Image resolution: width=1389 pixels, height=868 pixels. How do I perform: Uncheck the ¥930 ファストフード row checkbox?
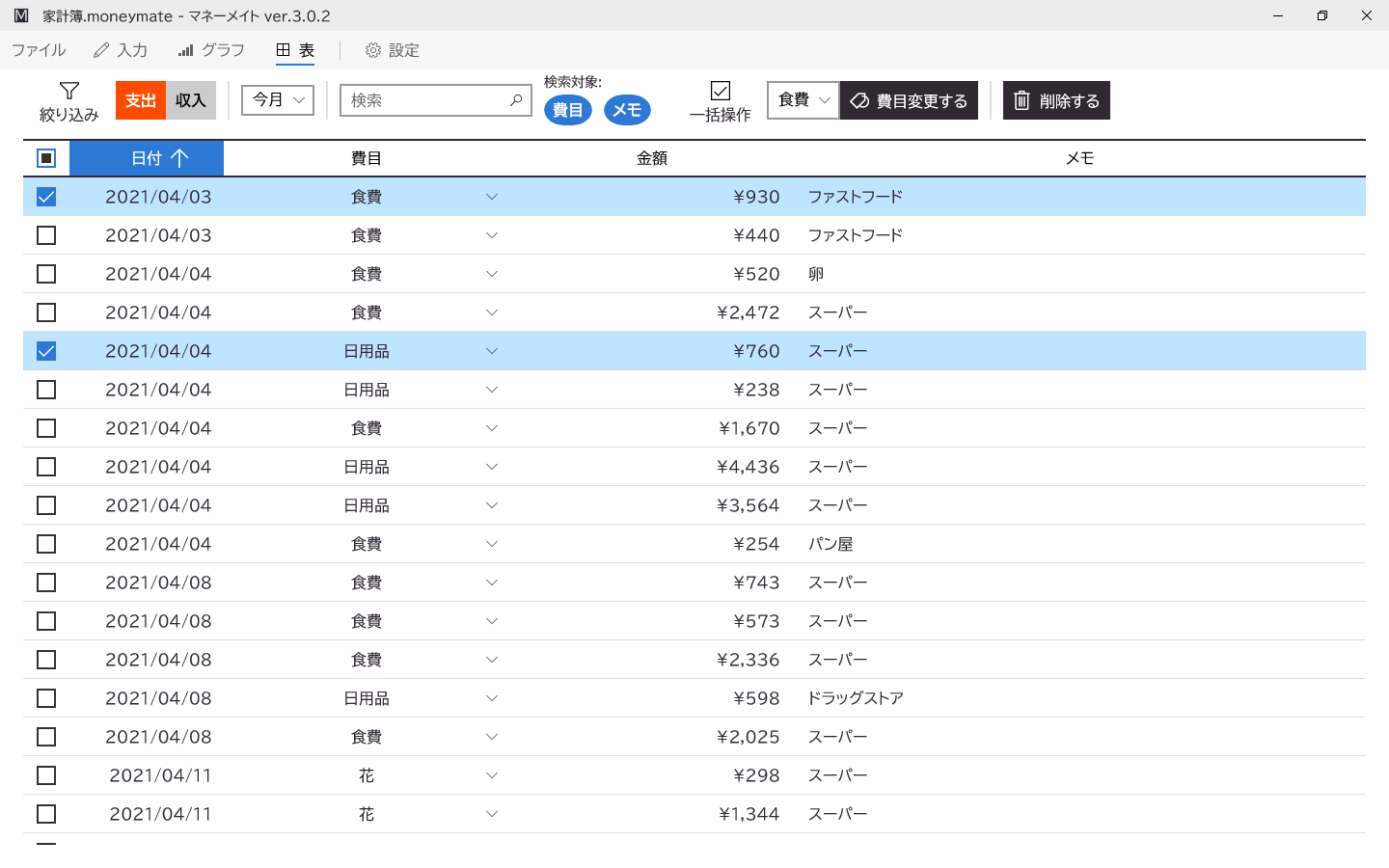point(46,197)
